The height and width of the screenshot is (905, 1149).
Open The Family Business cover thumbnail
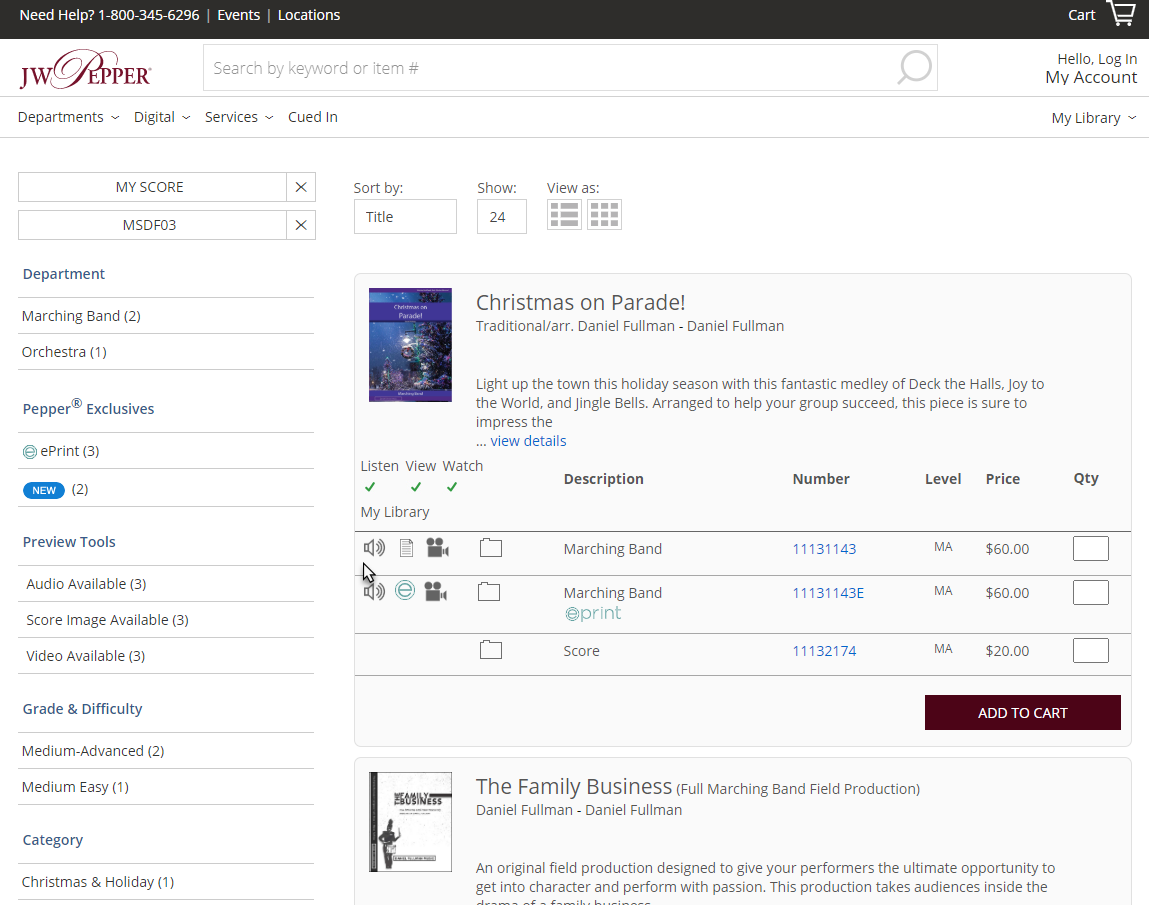pyautogui.click(x=410, y=821)
